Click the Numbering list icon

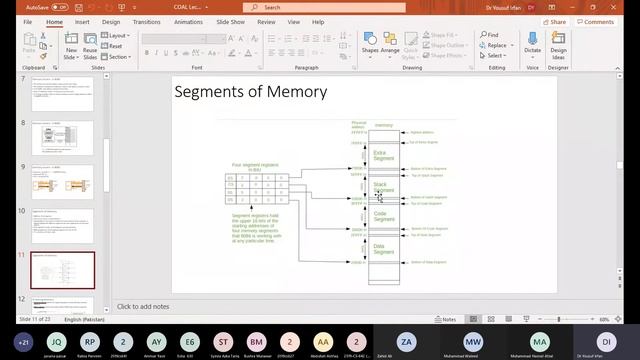tap(288, 39)
